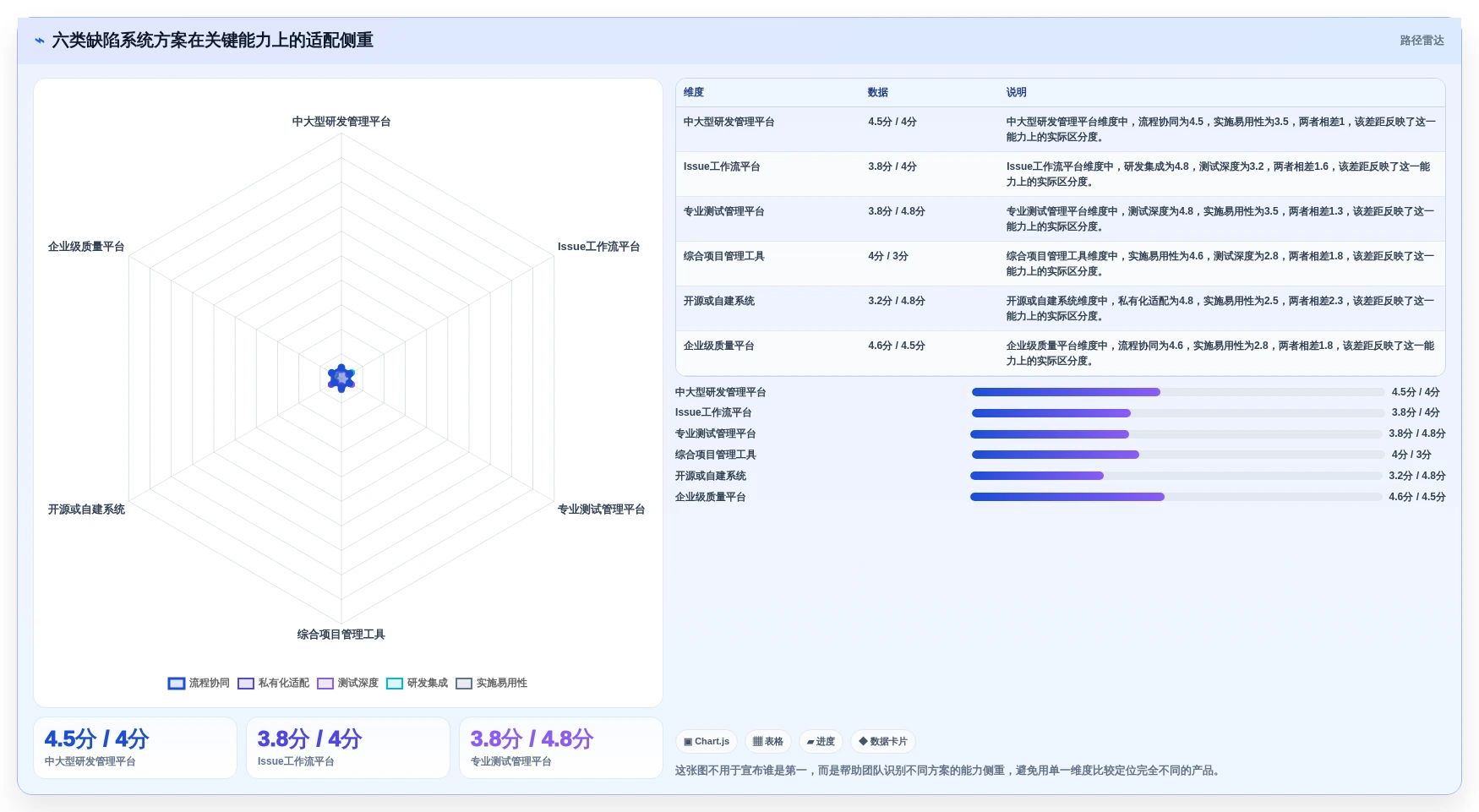This screenshot has width=1479, height=812.
Task: Click table row 综合项目管理工具
Action: [x=1061, y=264]
